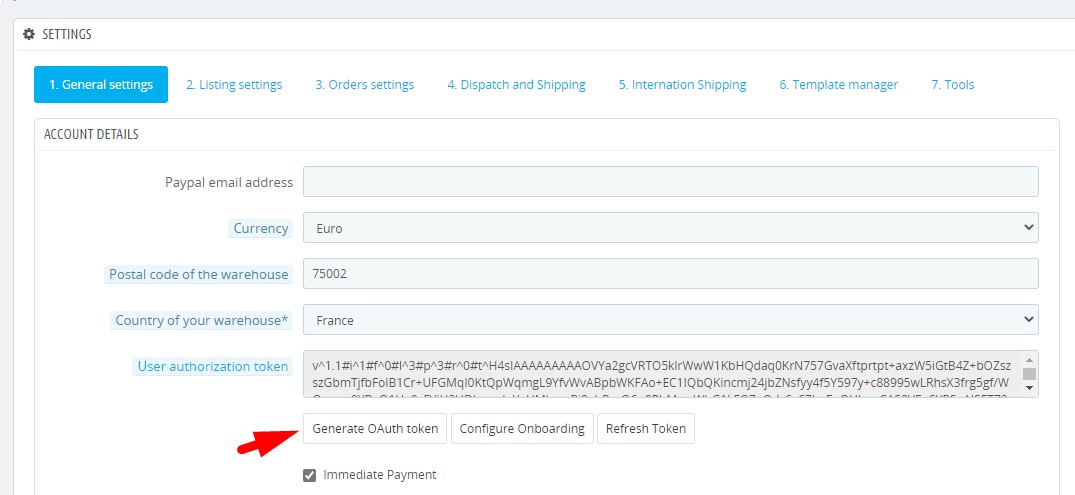The height and width of the screenshot is (495, 1075).
Task: Click the Configure Onboarding button
Action: (x=522, y=429)
